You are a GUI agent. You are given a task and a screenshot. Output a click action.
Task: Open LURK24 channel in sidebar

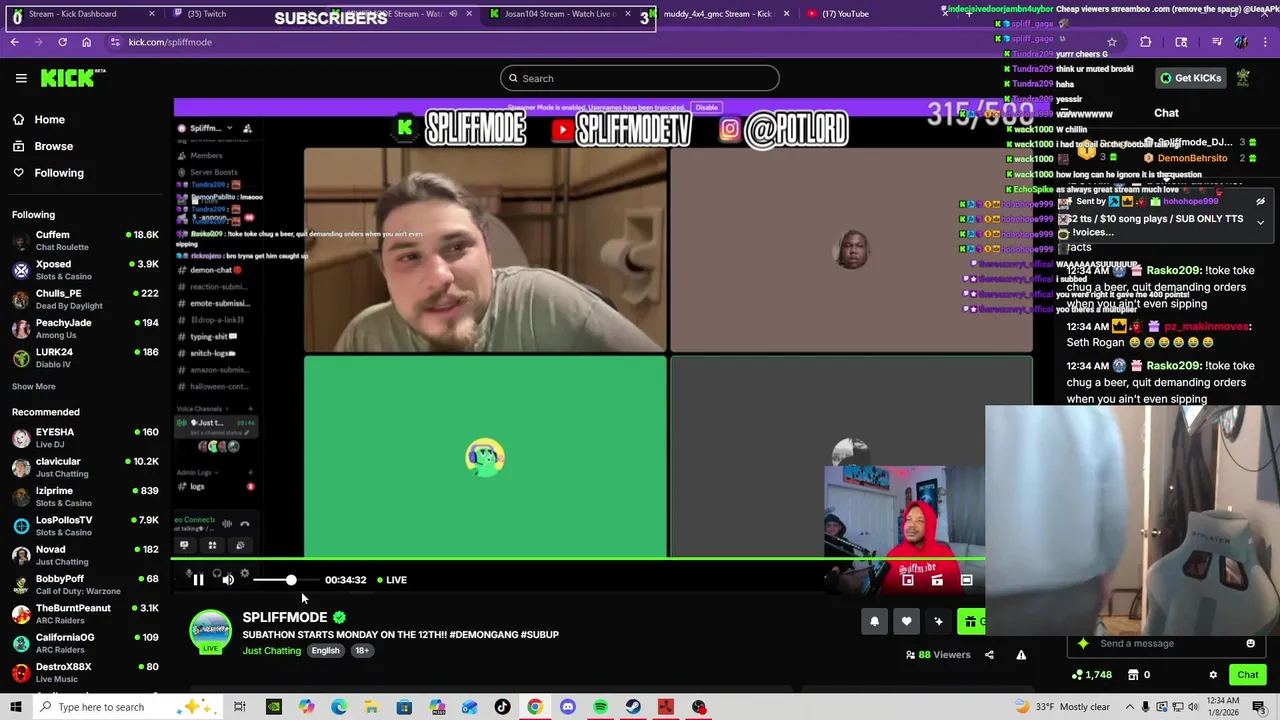pos(85,358)
